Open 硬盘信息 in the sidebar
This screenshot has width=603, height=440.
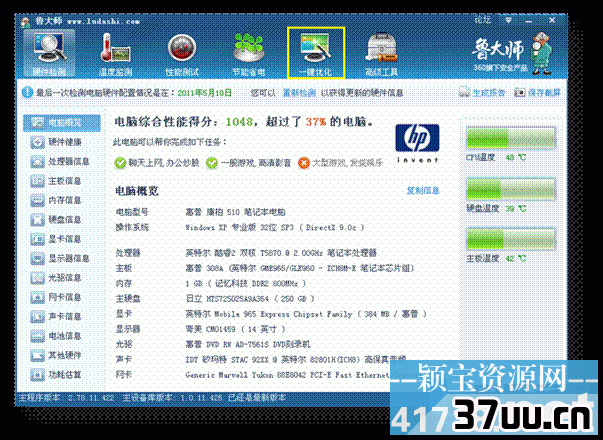[56, 220]
